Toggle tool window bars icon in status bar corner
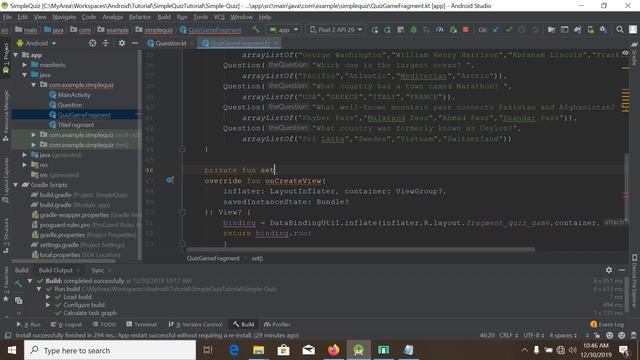Viewport: 640px width, 360px height. (x=8, y=335)
